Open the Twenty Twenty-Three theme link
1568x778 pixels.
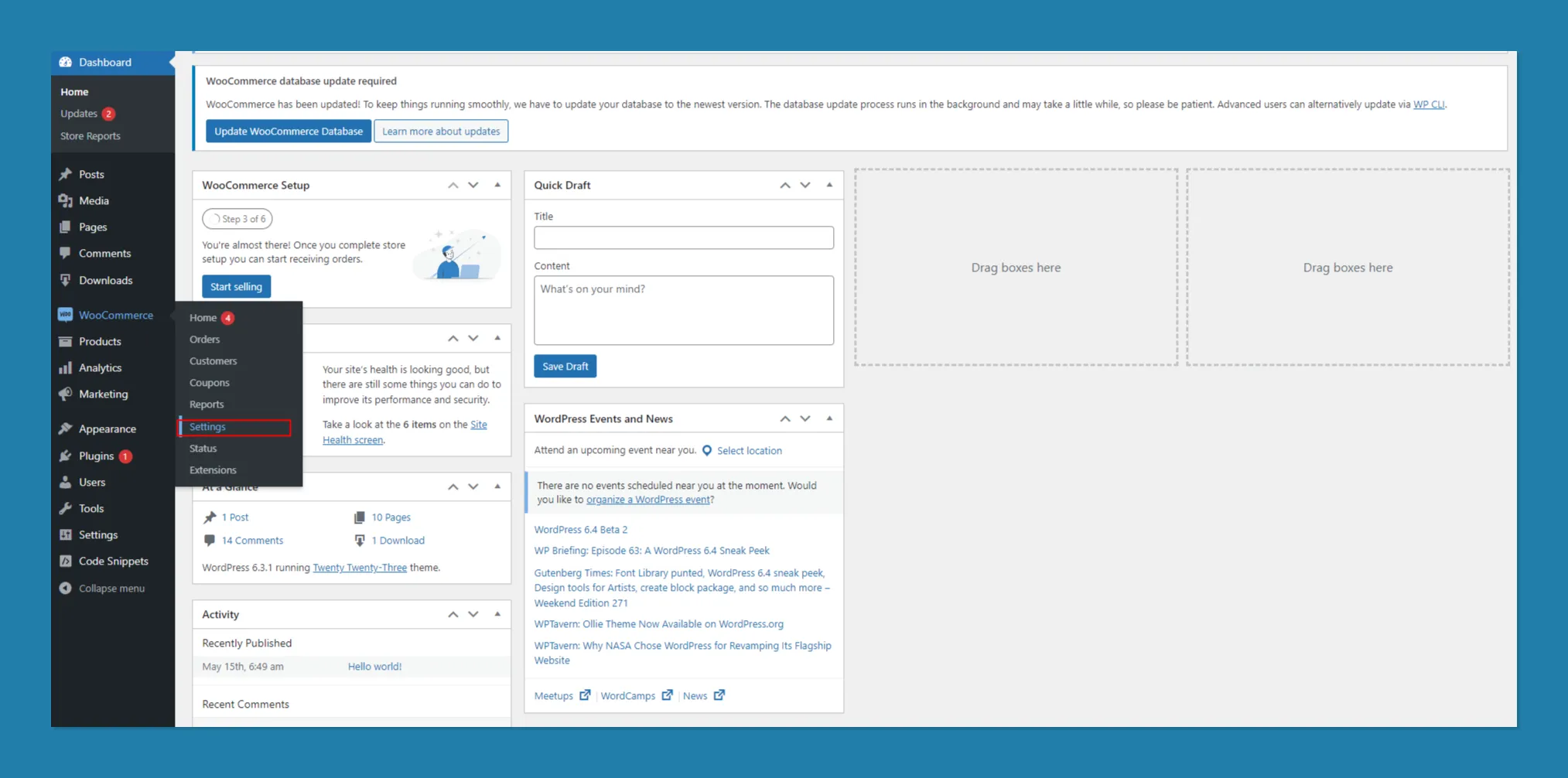pyautogui.click(x=360, y=568)
